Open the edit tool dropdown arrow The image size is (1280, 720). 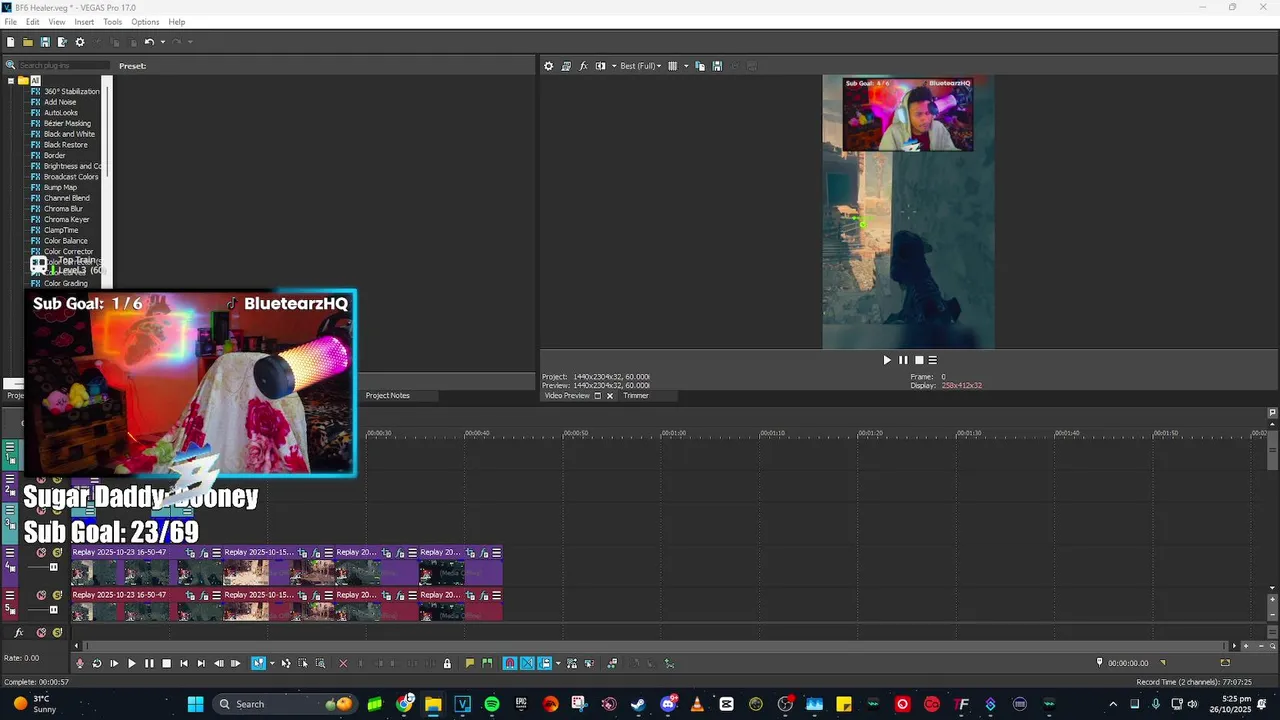272,663
